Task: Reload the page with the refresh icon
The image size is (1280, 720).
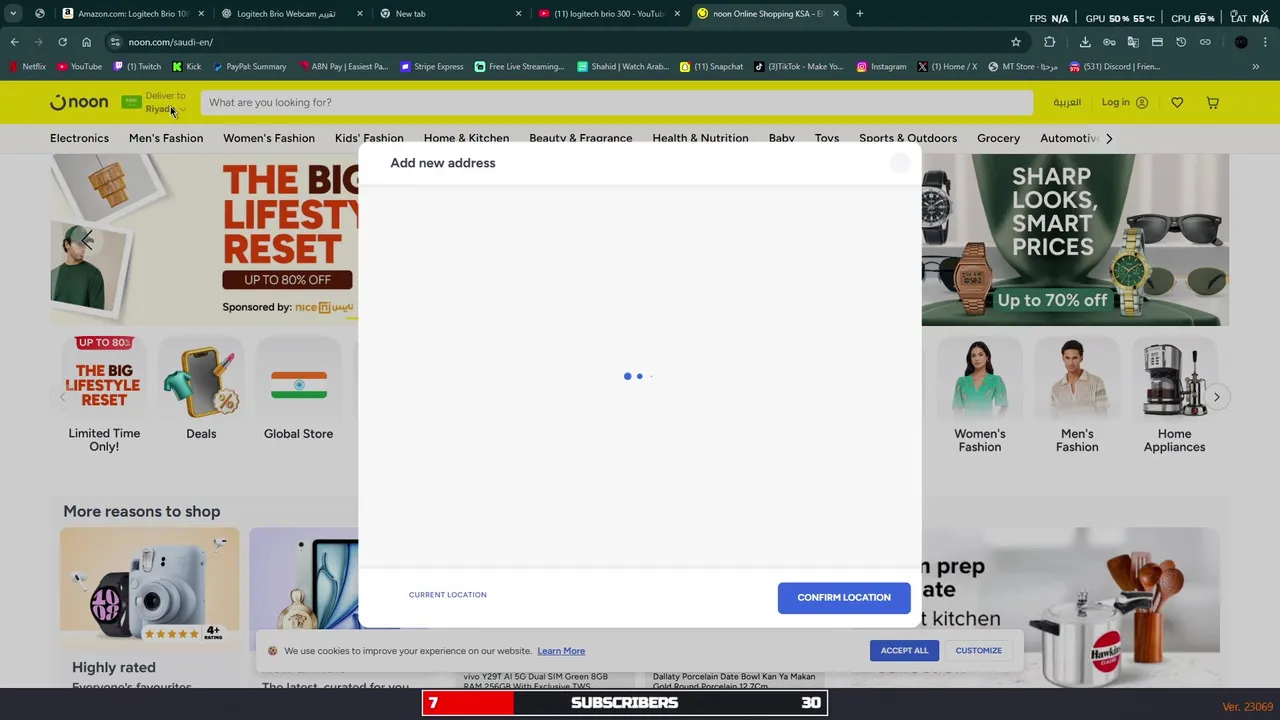Action: [62, 42]
